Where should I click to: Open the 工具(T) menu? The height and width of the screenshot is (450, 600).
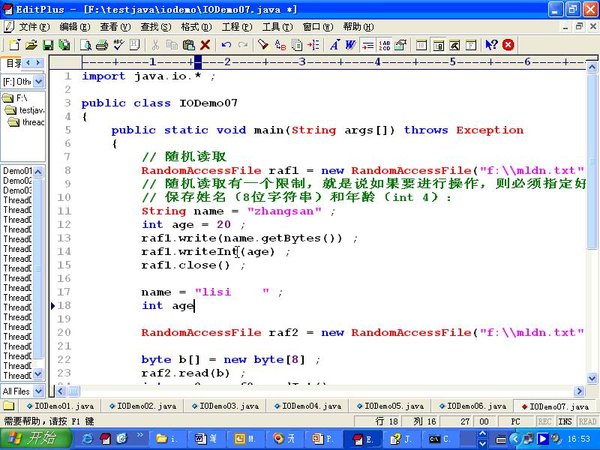click(277, 27)
